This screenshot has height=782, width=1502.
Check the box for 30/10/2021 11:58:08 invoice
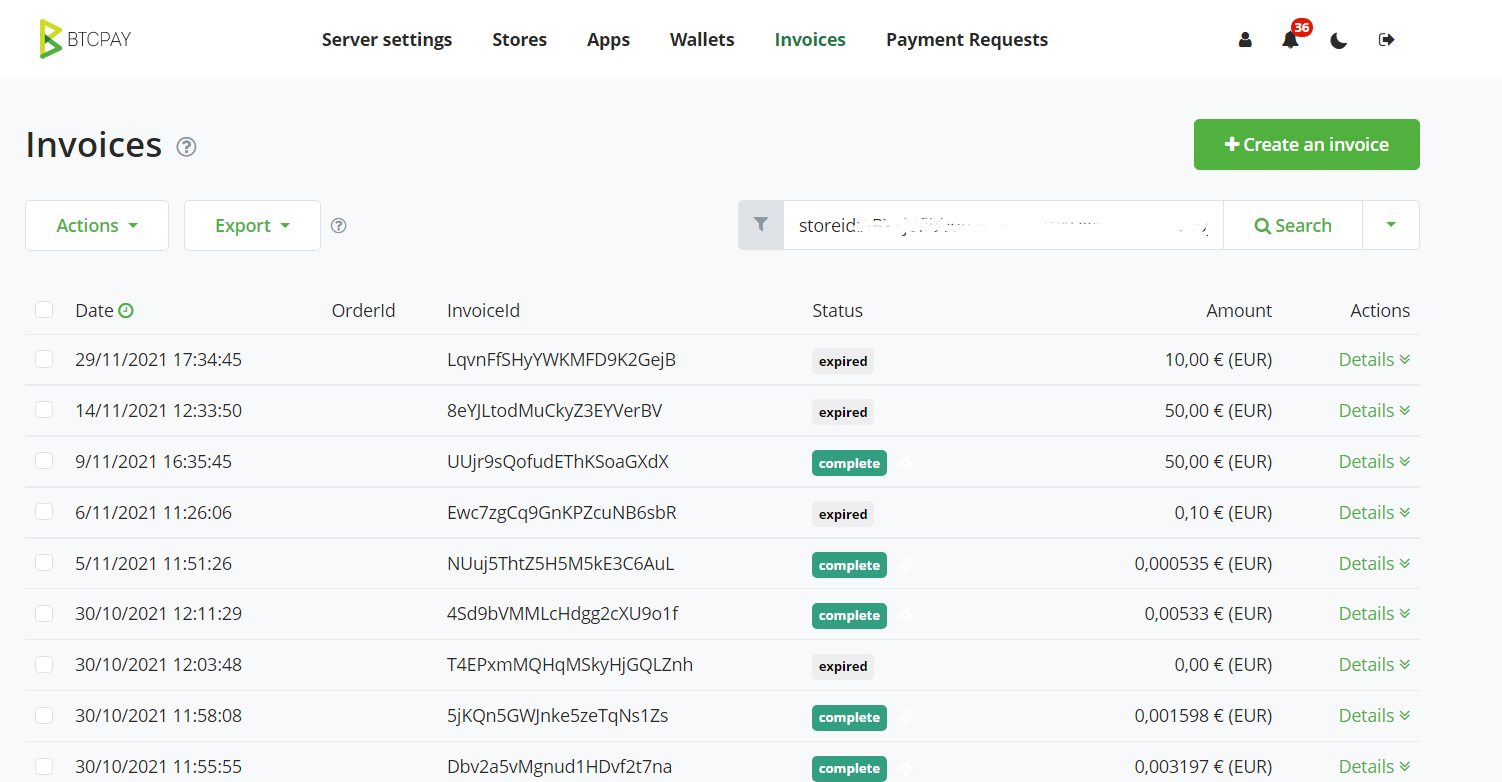coord(44,715)
